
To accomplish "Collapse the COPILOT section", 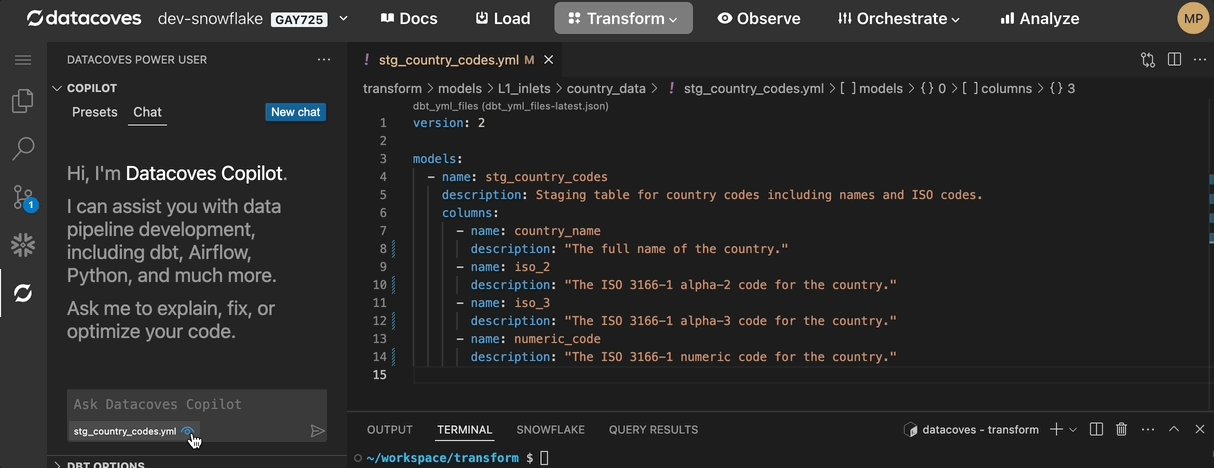I will coord(58,88).
